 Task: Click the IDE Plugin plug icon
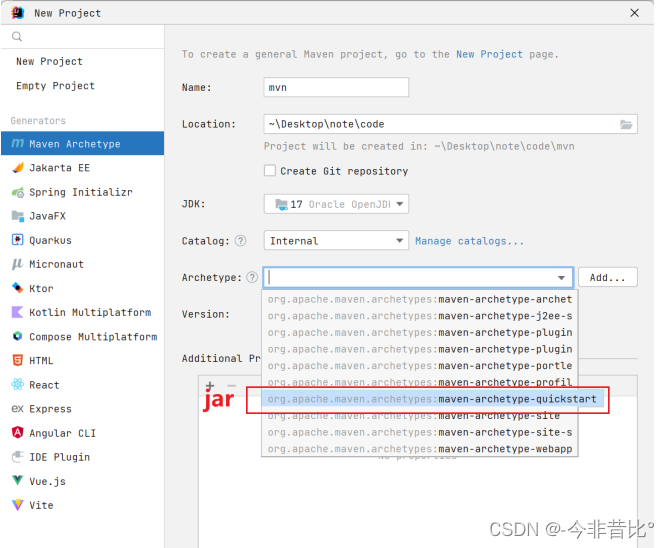pos(17,457)
